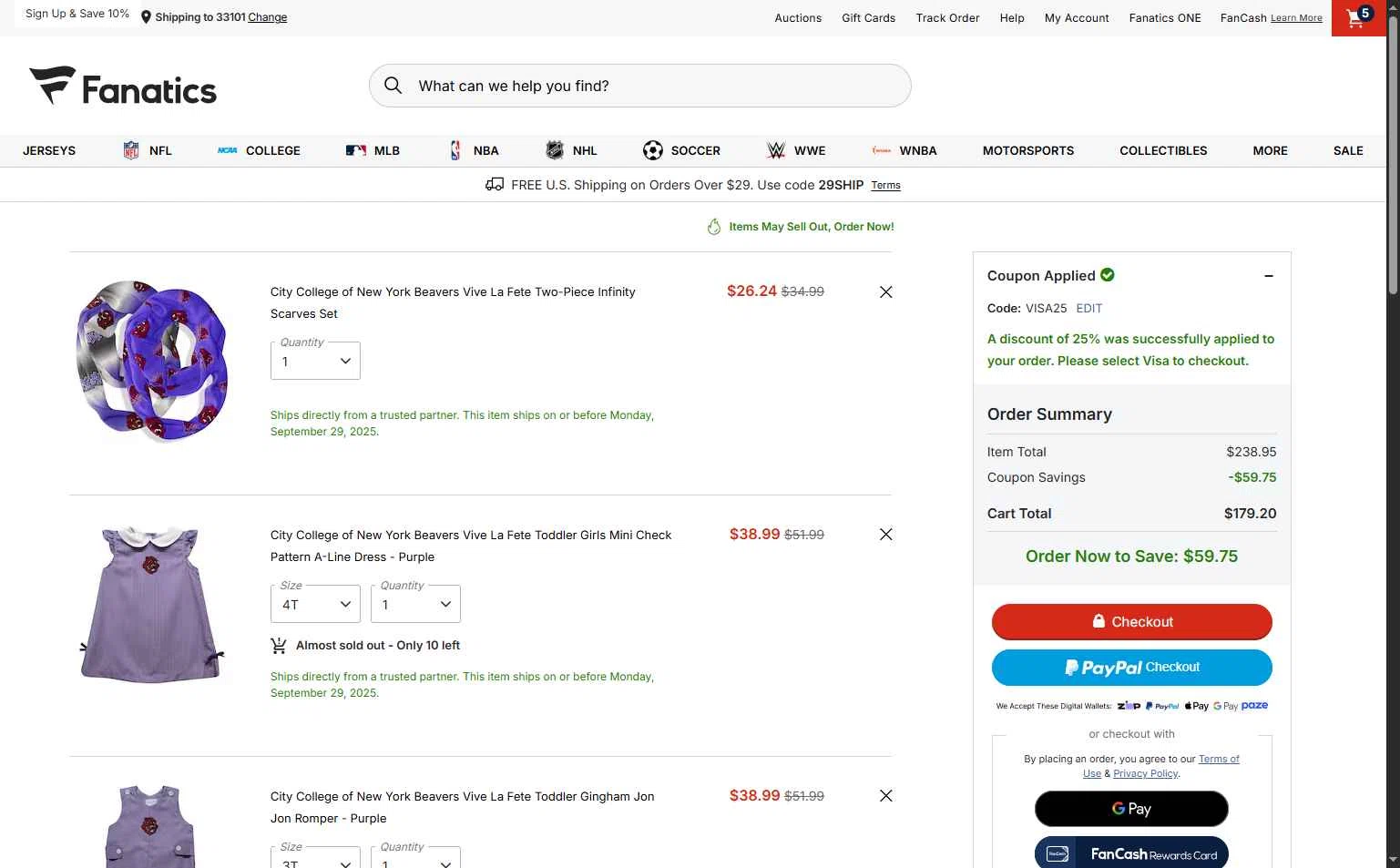1400x868 pixels.
Task: Open the Help link
Action: click(x=1012, y=18)
